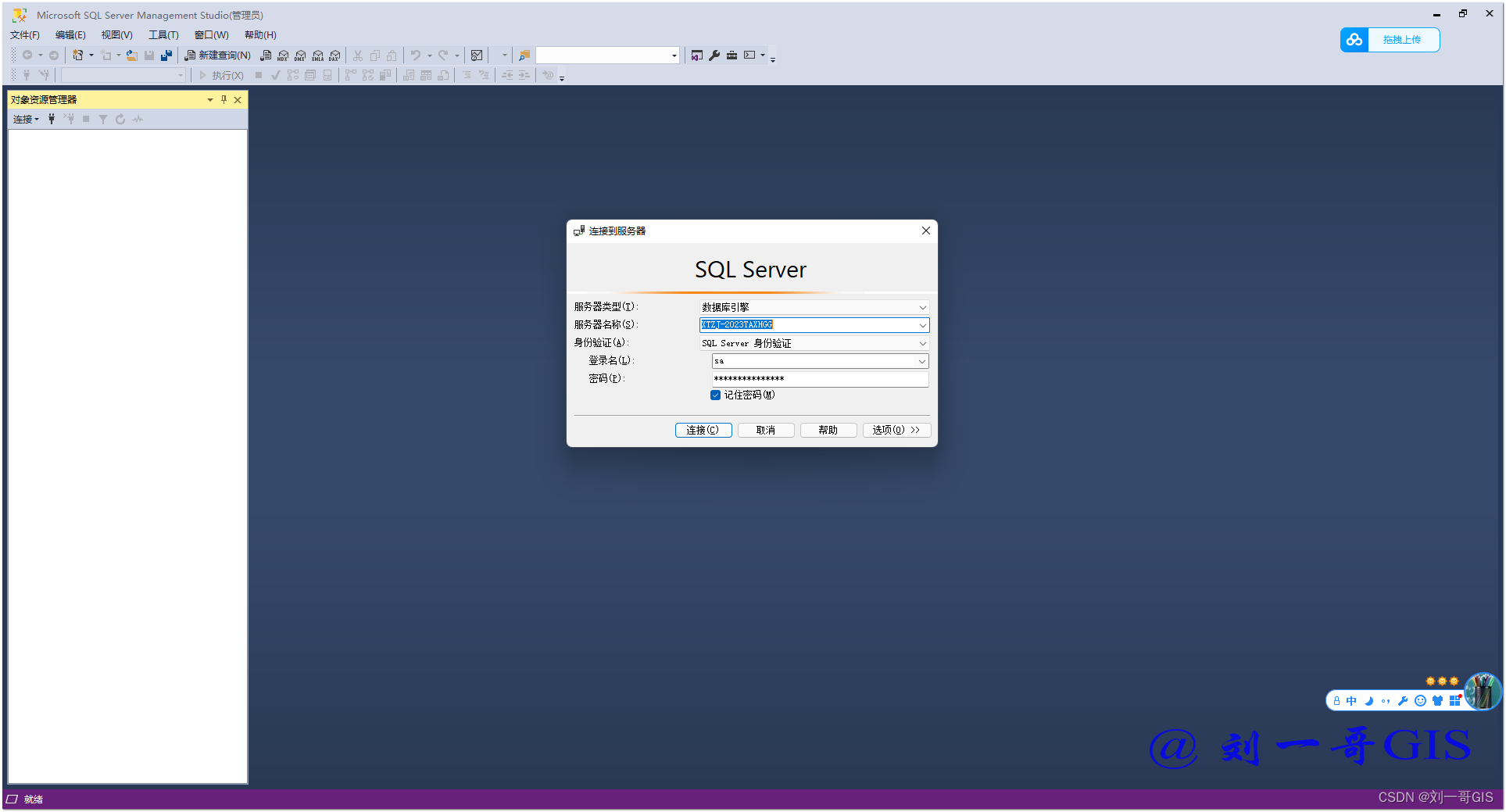Click the command window icon in toolbar
This screenshot has height=812, width=1506.
(x=749, y=55)
